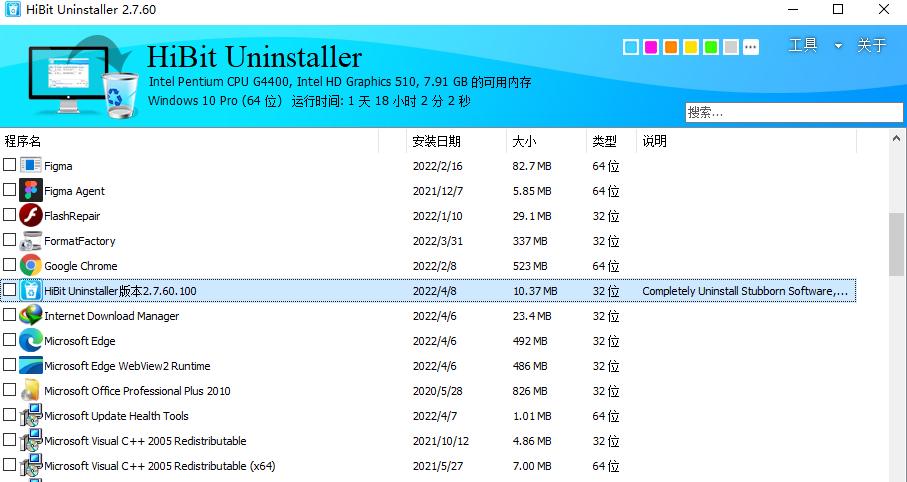Click the scrollbar up arrow
The height and width of the screenshot is (482, 907).
coord(897,138)
